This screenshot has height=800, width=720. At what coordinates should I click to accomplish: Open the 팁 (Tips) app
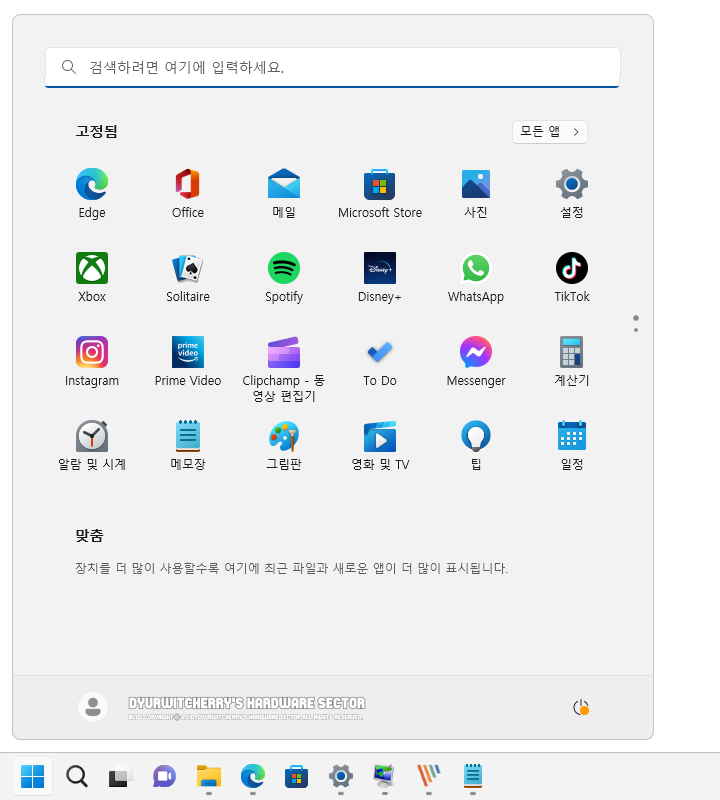476,445
